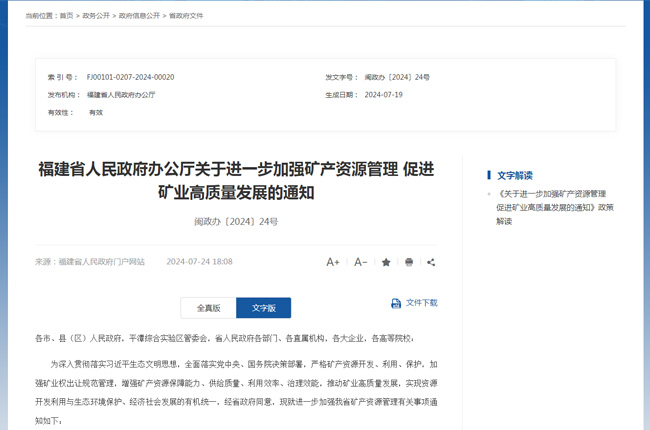Click the star favorite icon
The width and height of the screenshot is (650, 430).
pos(386,262)
